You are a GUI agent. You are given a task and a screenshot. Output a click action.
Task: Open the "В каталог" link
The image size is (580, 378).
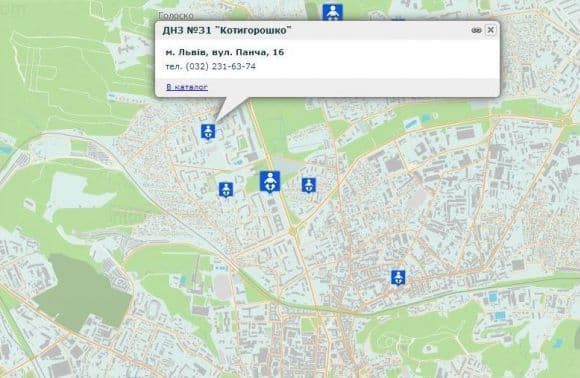coord(187,87)
